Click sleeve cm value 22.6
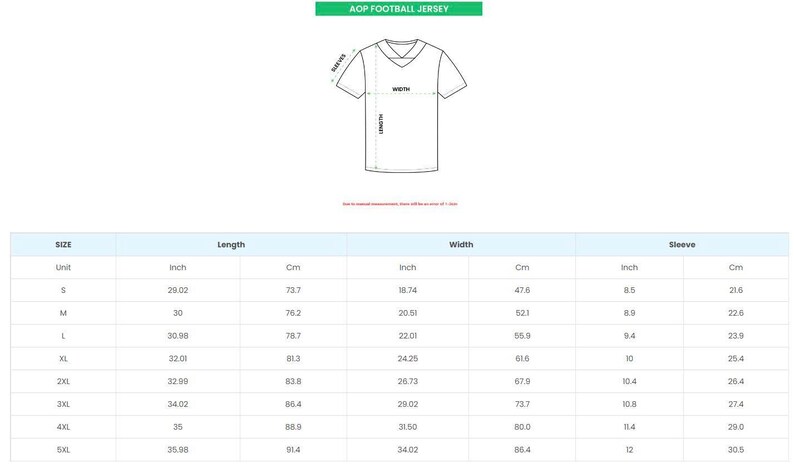This screenshot has width=794, height=468. (736, 313)
